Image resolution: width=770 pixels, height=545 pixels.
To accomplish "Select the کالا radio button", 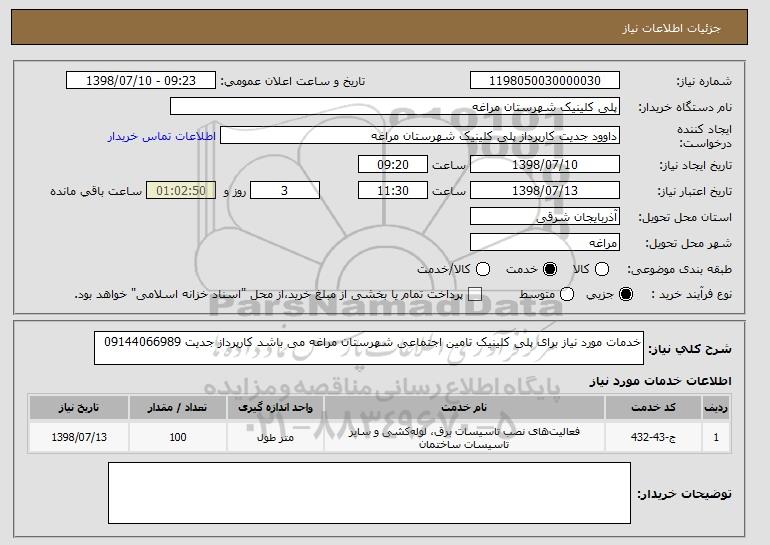I will click(602, 269).
